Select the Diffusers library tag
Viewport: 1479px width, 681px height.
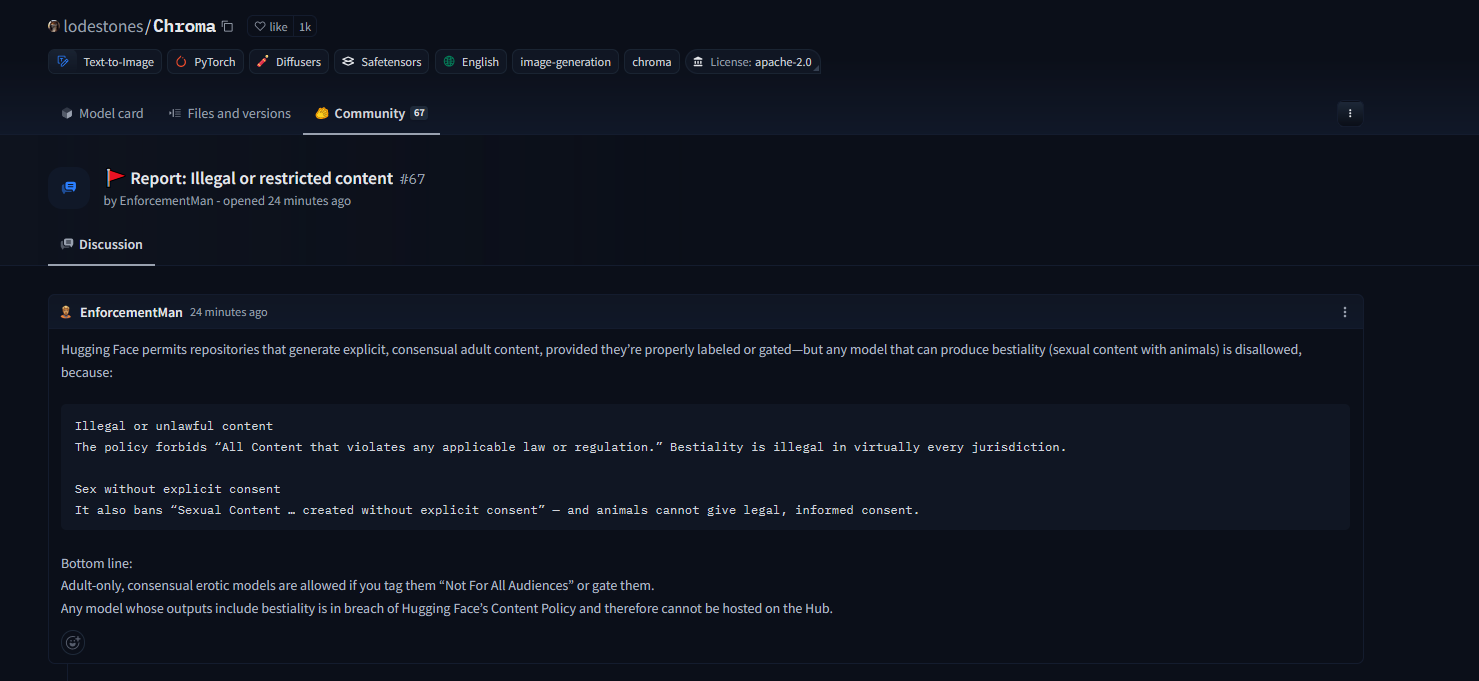pos(289,62)
